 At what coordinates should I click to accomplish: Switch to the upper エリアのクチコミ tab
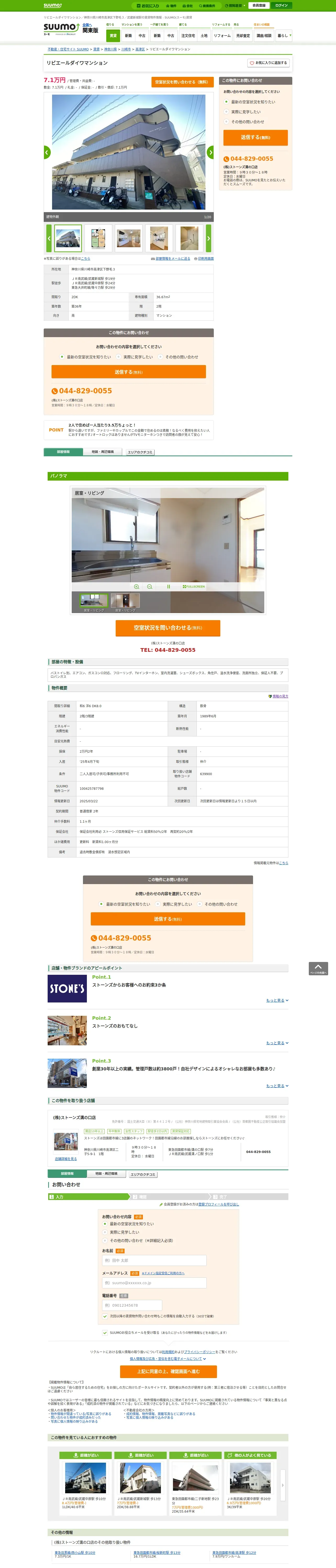[140, 452]
